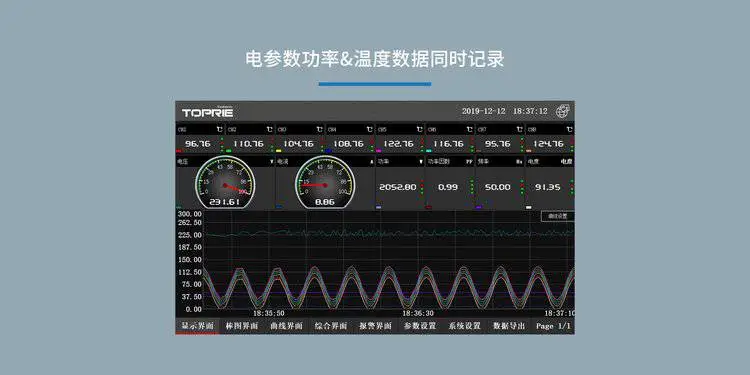Screen dimensions: 750x375
Task: Click the yellow color marker of channel 104.76
Action: (x=278, y=151)
